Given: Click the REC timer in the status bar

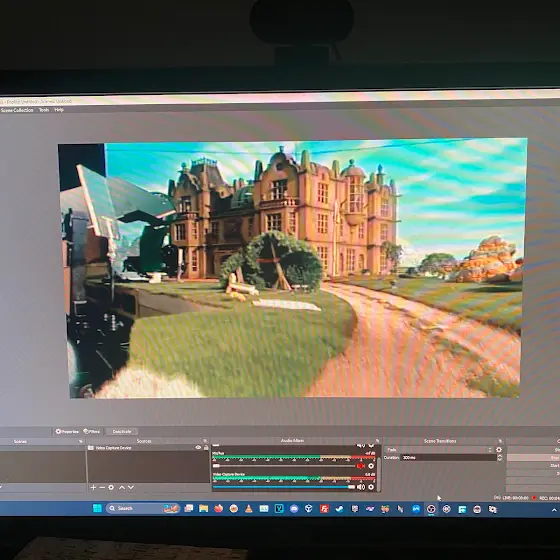Looking at the screenshot, I should 549,498.
